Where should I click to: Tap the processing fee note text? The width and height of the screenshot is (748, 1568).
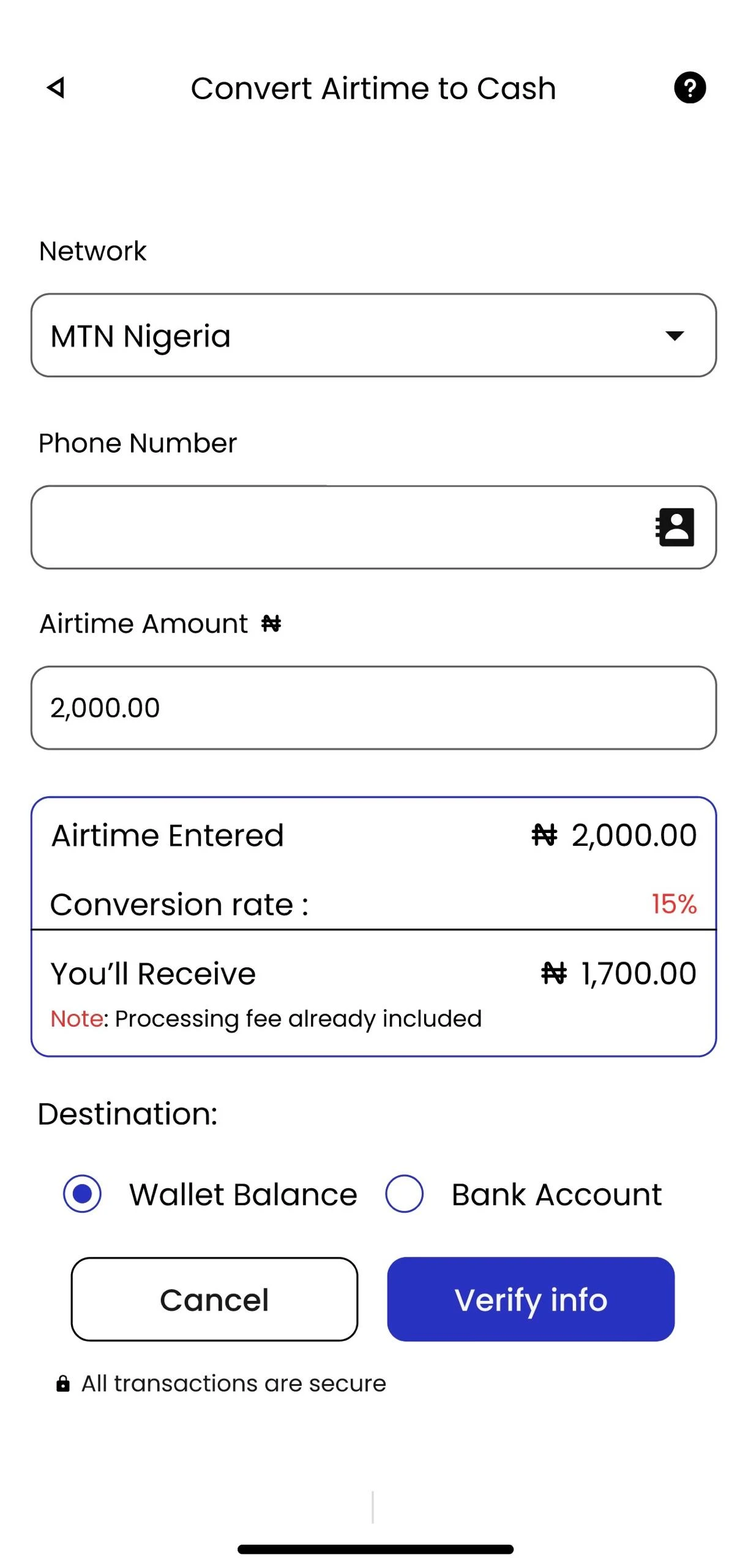pyautogui.click(x=266, y=1019)
